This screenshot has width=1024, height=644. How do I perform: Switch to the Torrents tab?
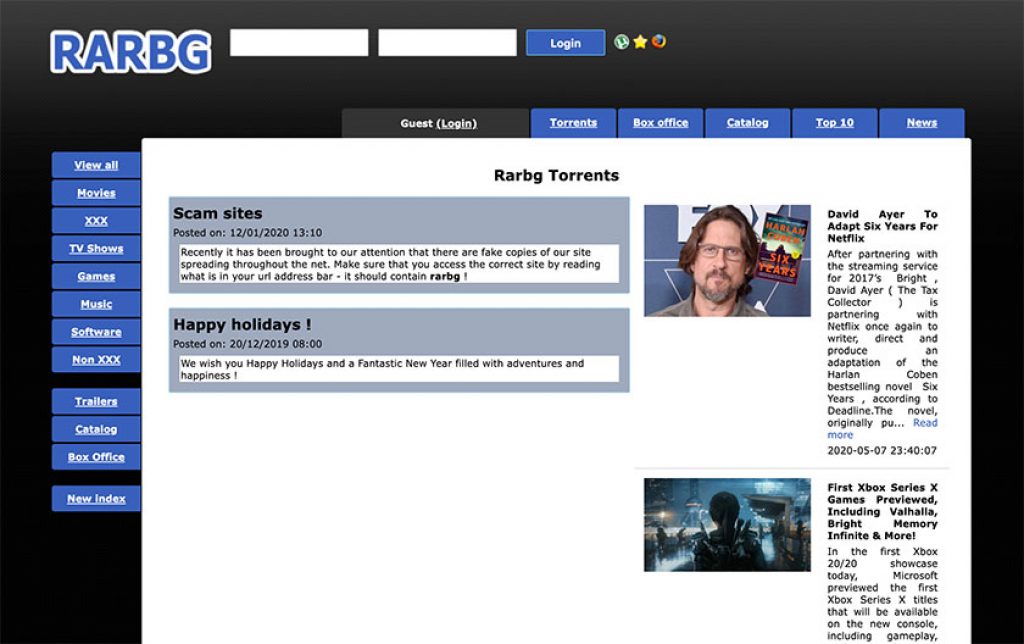[573, 123]
